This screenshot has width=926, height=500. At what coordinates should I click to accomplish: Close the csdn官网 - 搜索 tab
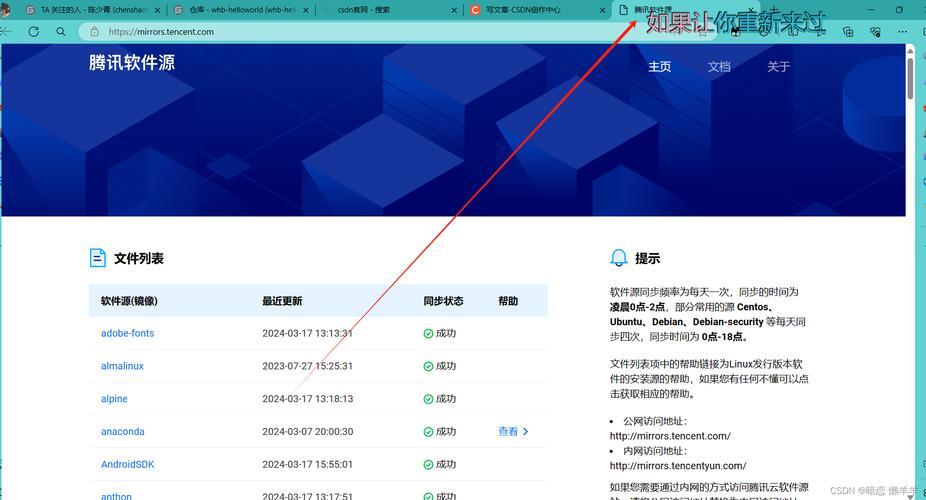point(454,10)
